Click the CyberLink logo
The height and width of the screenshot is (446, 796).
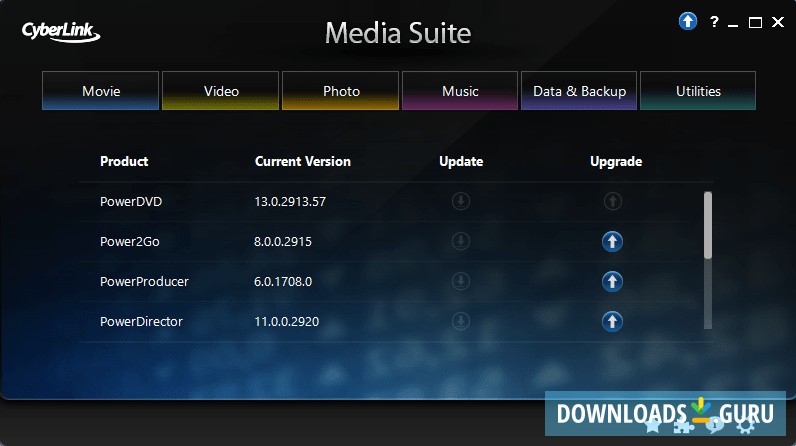point(61,32)
